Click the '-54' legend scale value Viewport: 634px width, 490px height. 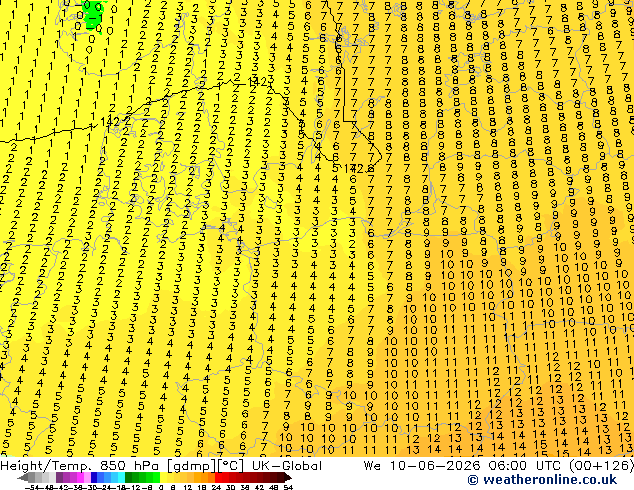tap(32, 487)
